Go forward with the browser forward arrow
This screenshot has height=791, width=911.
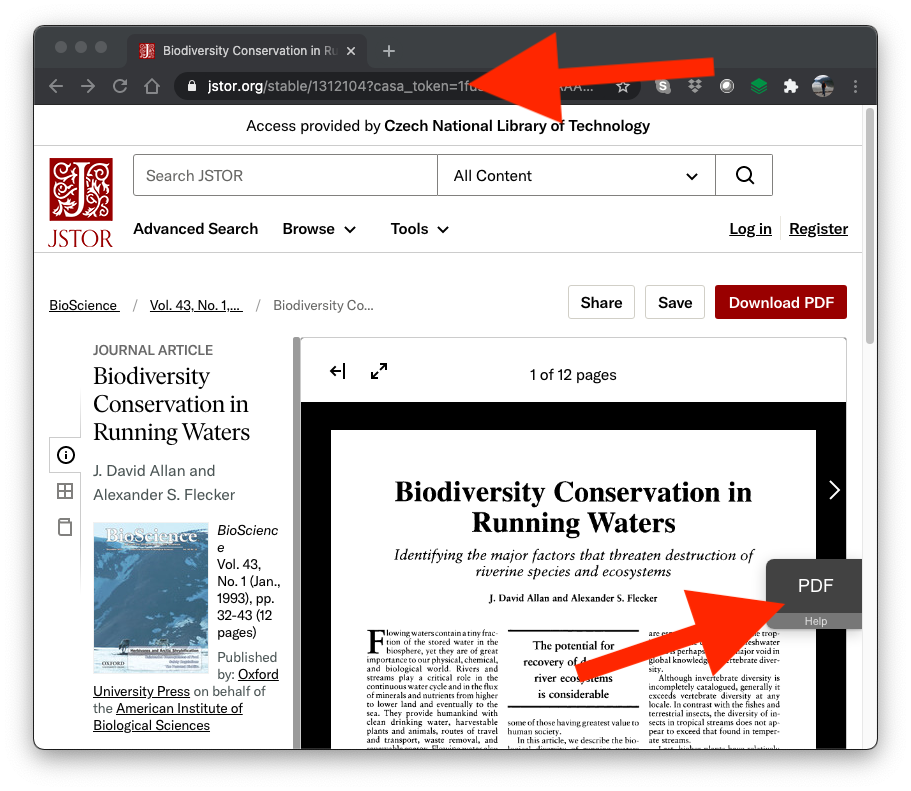[88, 87]
